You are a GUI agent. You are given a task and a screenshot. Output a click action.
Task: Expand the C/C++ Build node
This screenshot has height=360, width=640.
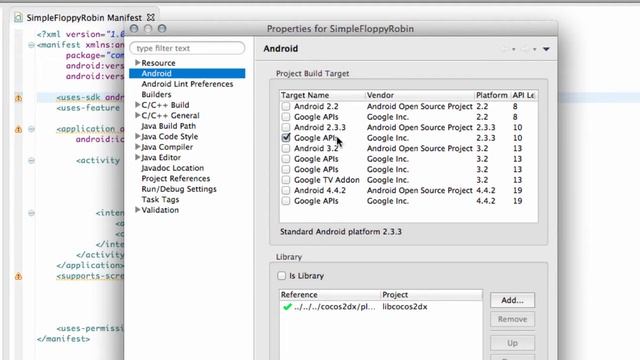click(x=138, y=104)
